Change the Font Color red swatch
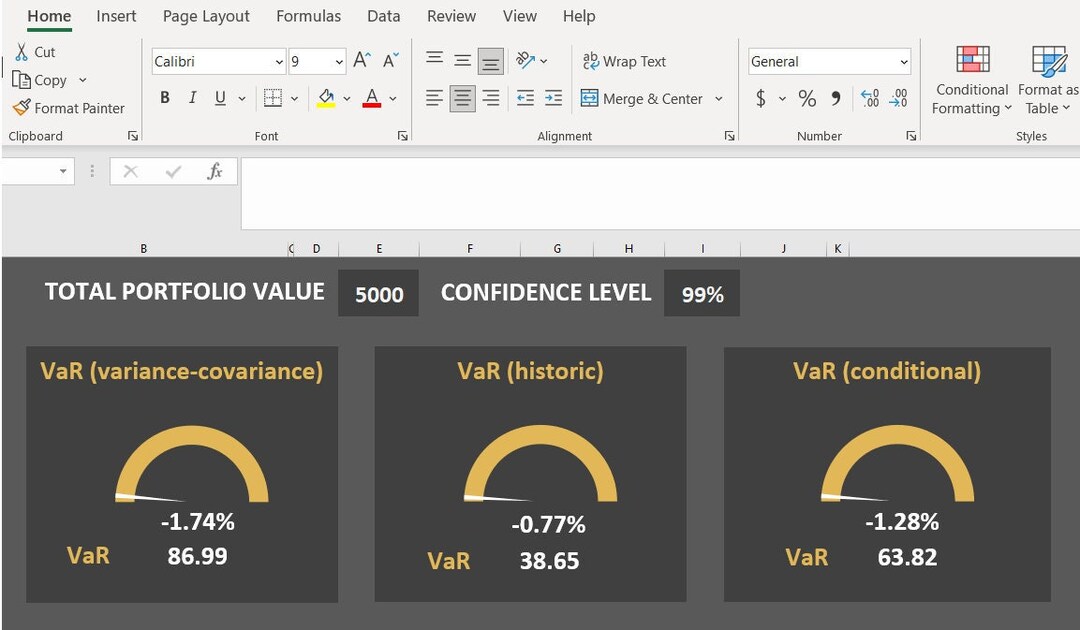Screen dimensions: 1080x630 click(x=370, y=97)
